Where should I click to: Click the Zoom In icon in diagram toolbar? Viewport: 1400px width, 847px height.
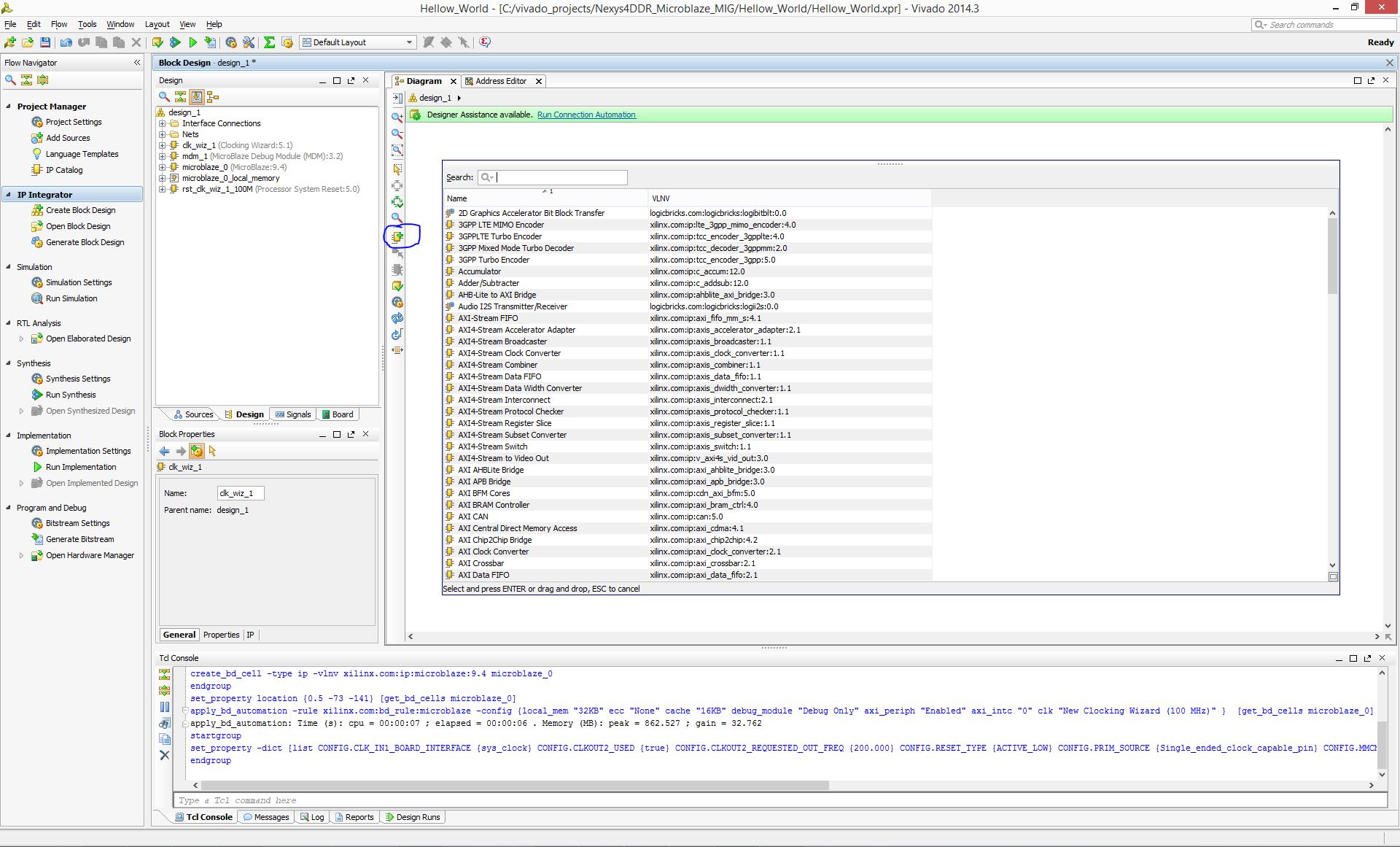coord(397,117)
